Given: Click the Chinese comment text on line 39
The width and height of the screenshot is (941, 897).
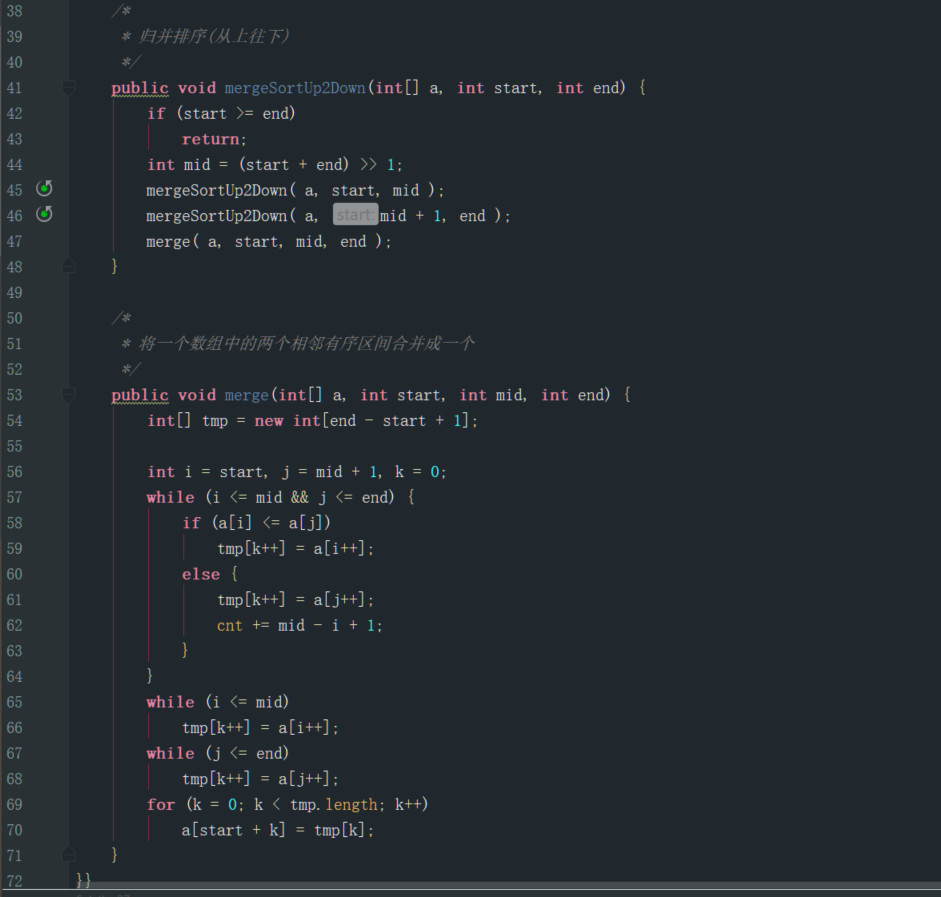Looking at the screenshot, I should (214, 37).
